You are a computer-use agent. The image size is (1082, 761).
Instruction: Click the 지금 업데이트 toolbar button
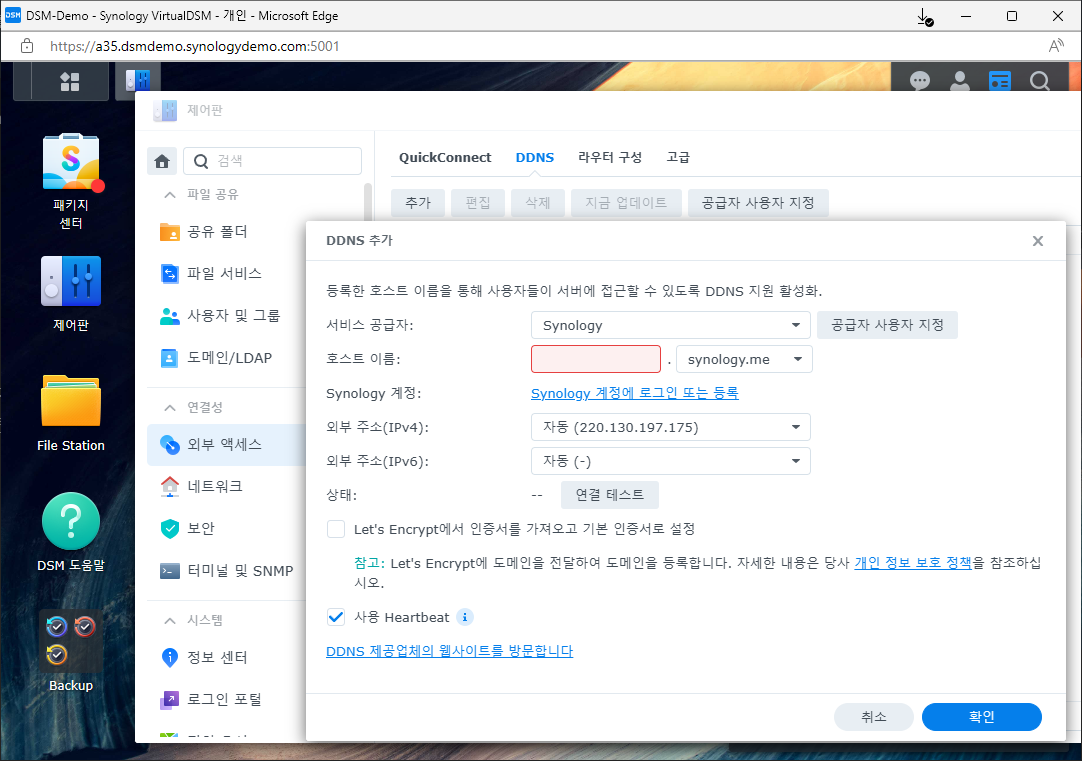[627, 203]
